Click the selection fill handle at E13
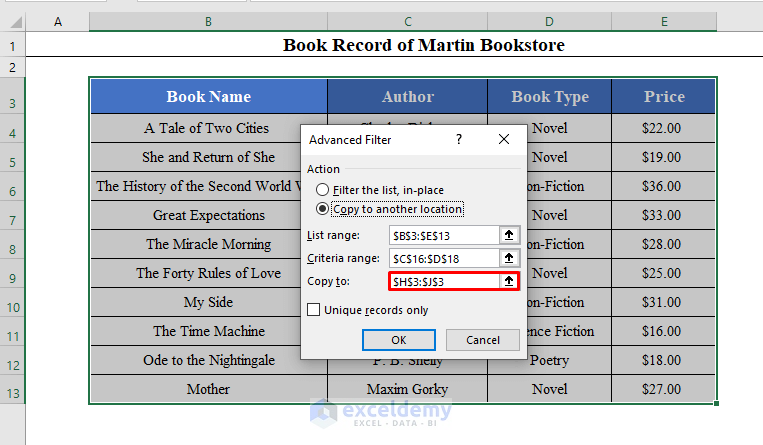Viewport: 763px width, 445px height. (716, 403)
